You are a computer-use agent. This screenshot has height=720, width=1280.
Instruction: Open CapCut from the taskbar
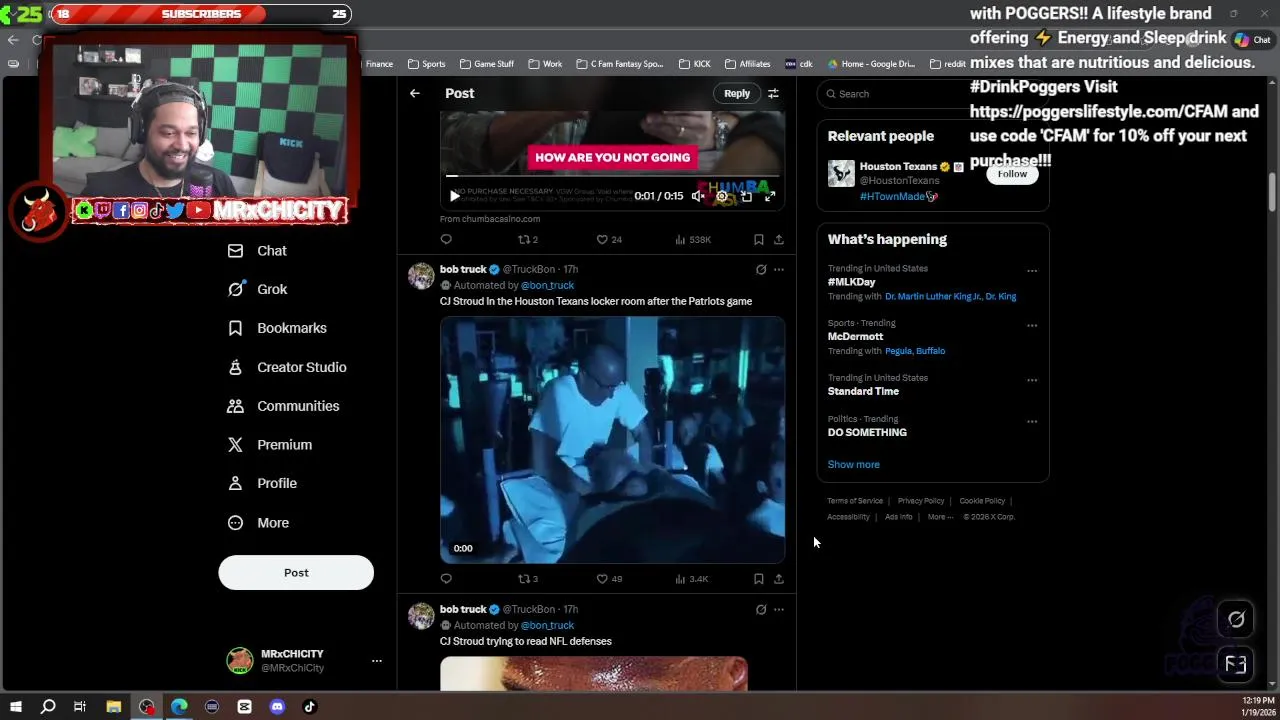pos(244,707)
